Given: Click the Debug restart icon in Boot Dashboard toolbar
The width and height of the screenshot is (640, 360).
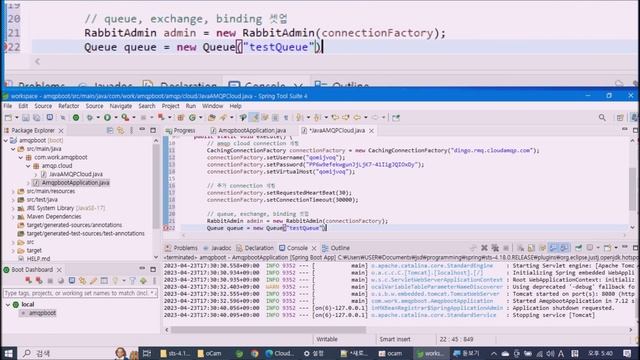Looking at the screenshot, I should (39, 281).
